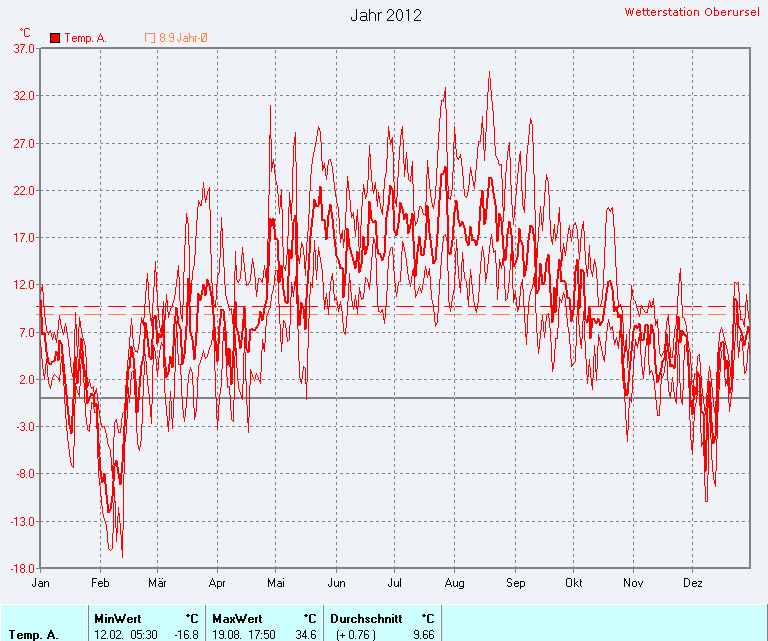
Task: Click the Nov month label
Action: 633,583
